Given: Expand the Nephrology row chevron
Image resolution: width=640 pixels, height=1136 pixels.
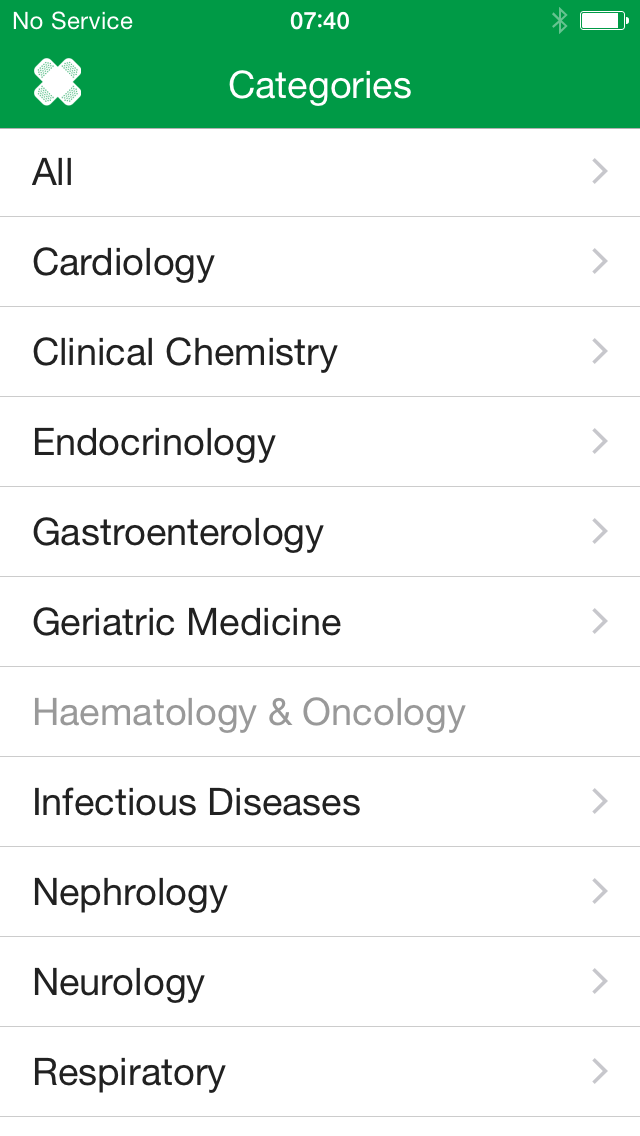Looking at the screenshot, I should click(x=600, y=892).
